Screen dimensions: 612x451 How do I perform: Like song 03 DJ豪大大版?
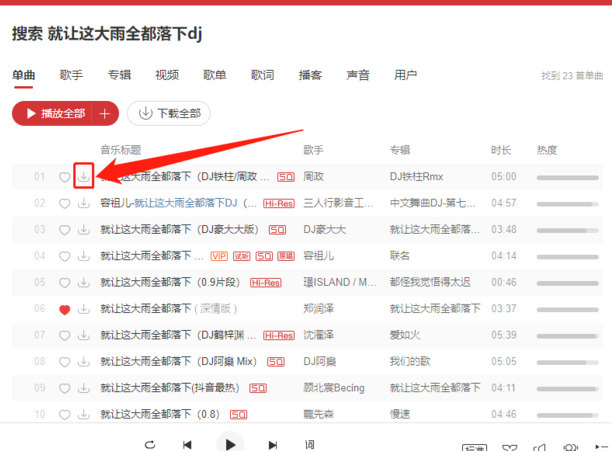click(x=64, y=230)
